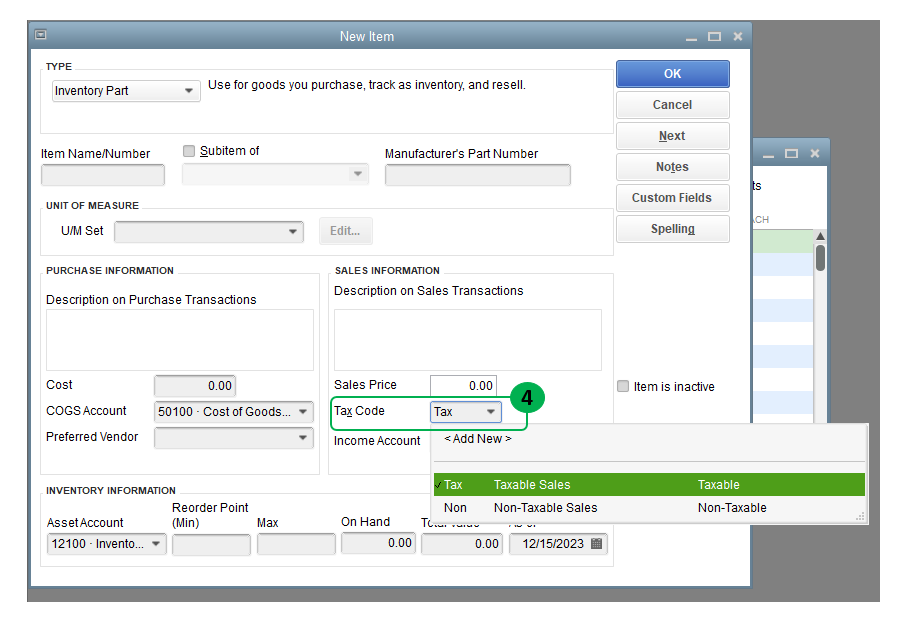Close the background window behind New Item

point(814,153)
